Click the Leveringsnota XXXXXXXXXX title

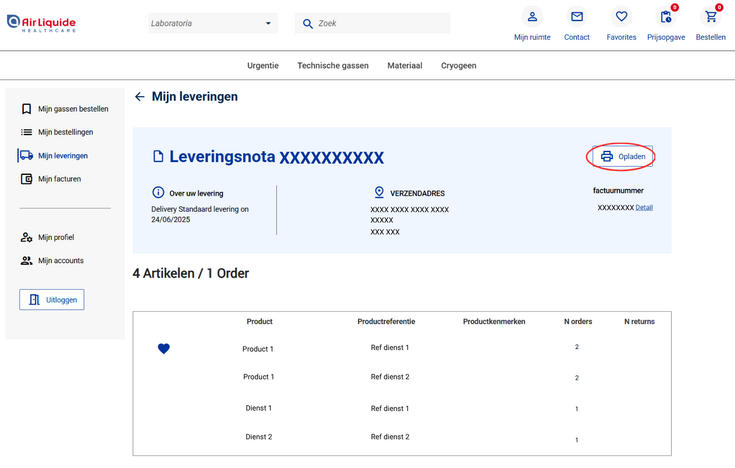coord(277,157)
